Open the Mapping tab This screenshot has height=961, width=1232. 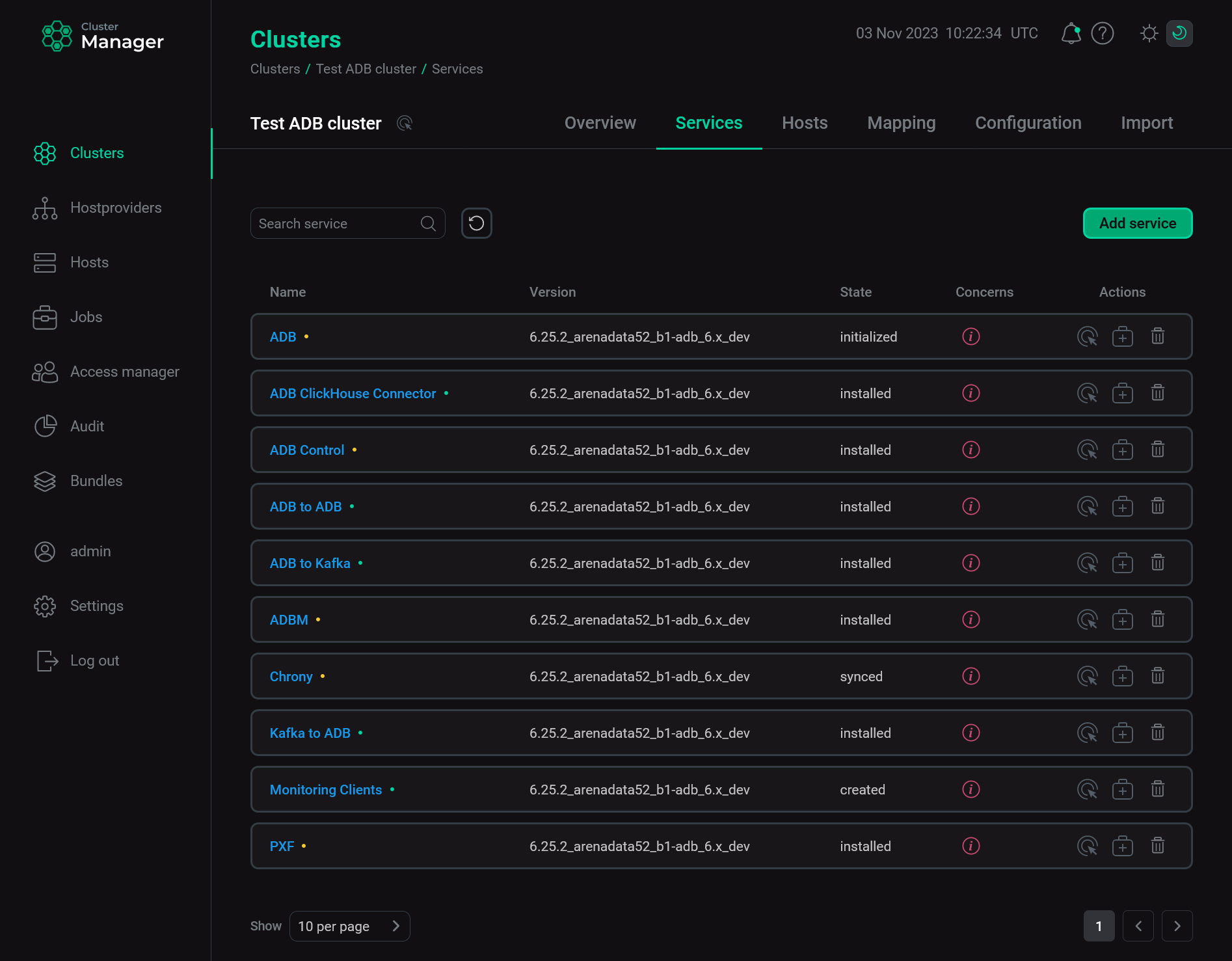[x=902, y=123]
